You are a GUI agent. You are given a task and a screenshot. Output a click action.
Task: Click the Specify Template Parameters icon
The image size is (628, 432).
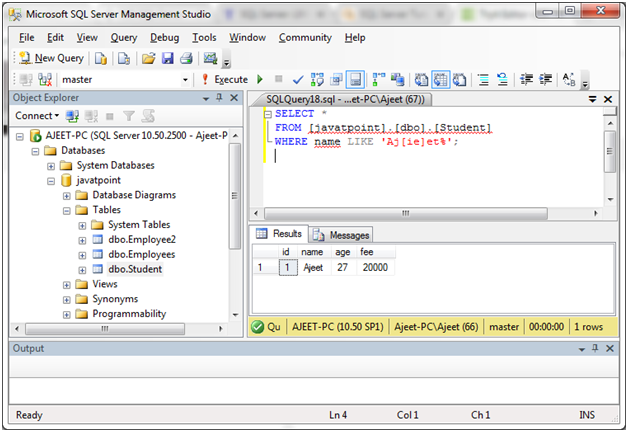(x=569, y=80)
